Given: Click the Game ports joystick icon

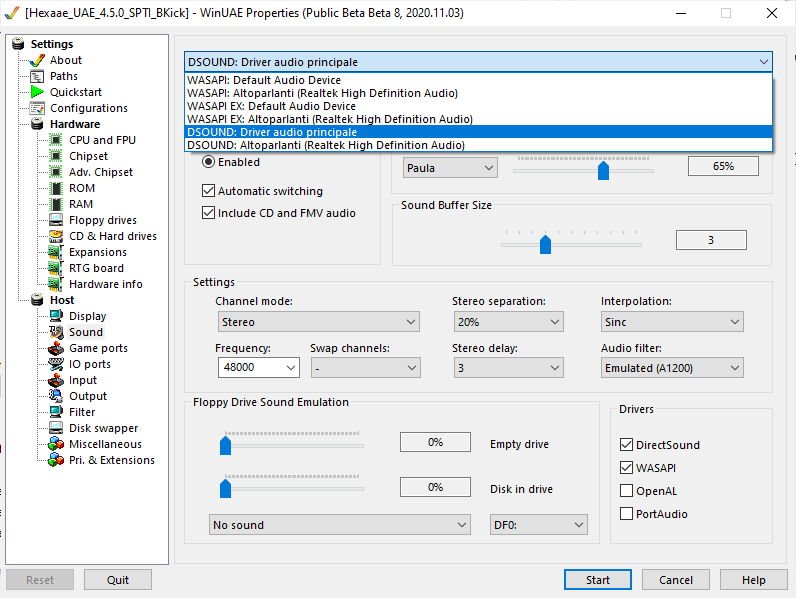Looking at the screenshot, I should pos(56,348).
